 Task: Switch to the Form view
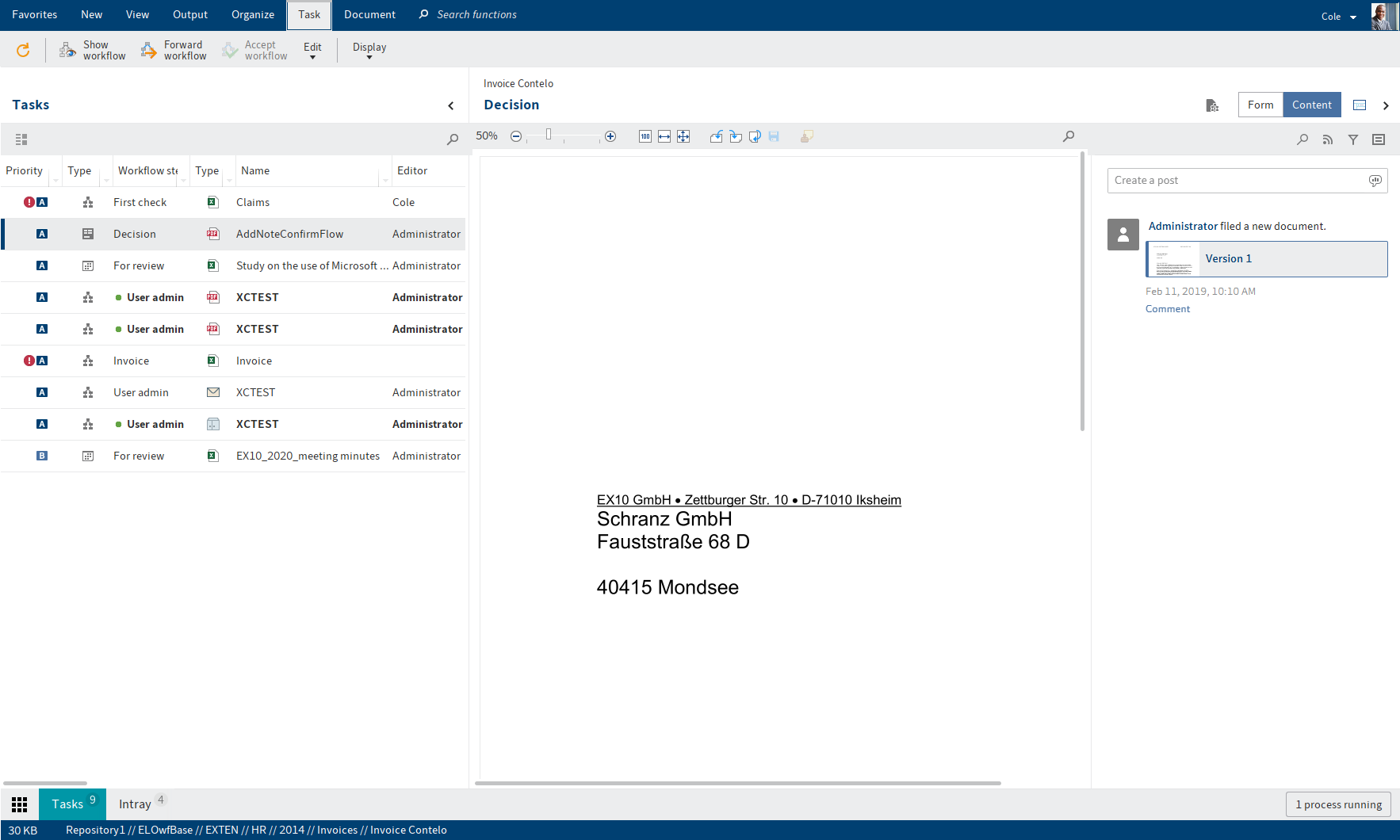pyautogui.click(x=1260, y=105)
